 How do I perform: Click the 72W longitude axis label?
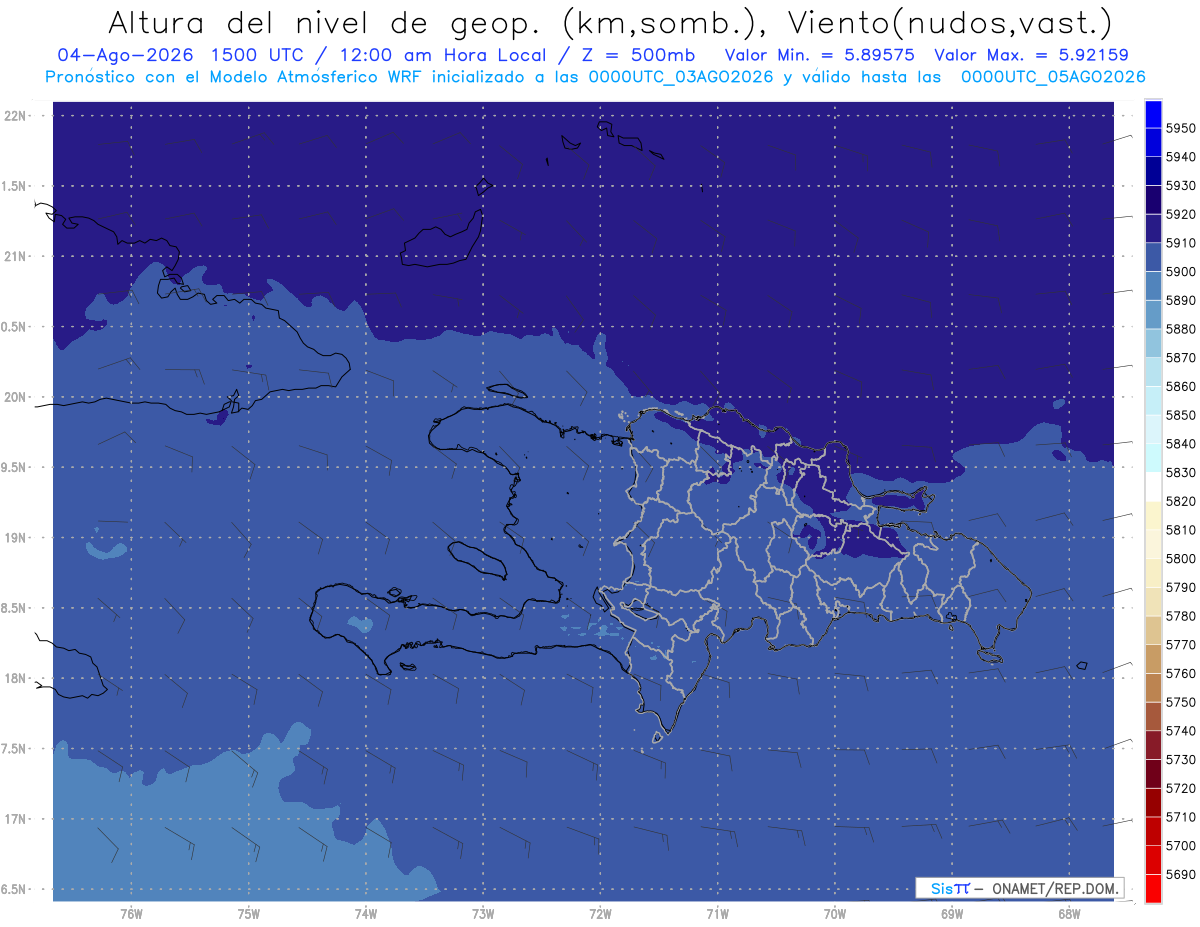coord(601,914)
